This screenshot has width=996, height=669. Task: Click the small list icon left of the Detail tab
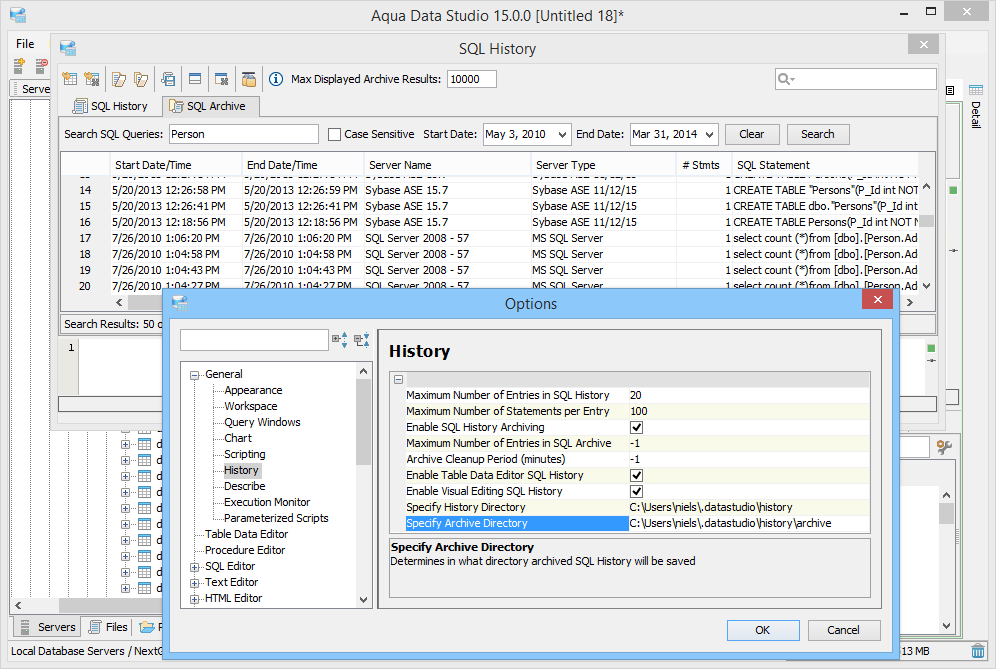click(x=950, y=91)
